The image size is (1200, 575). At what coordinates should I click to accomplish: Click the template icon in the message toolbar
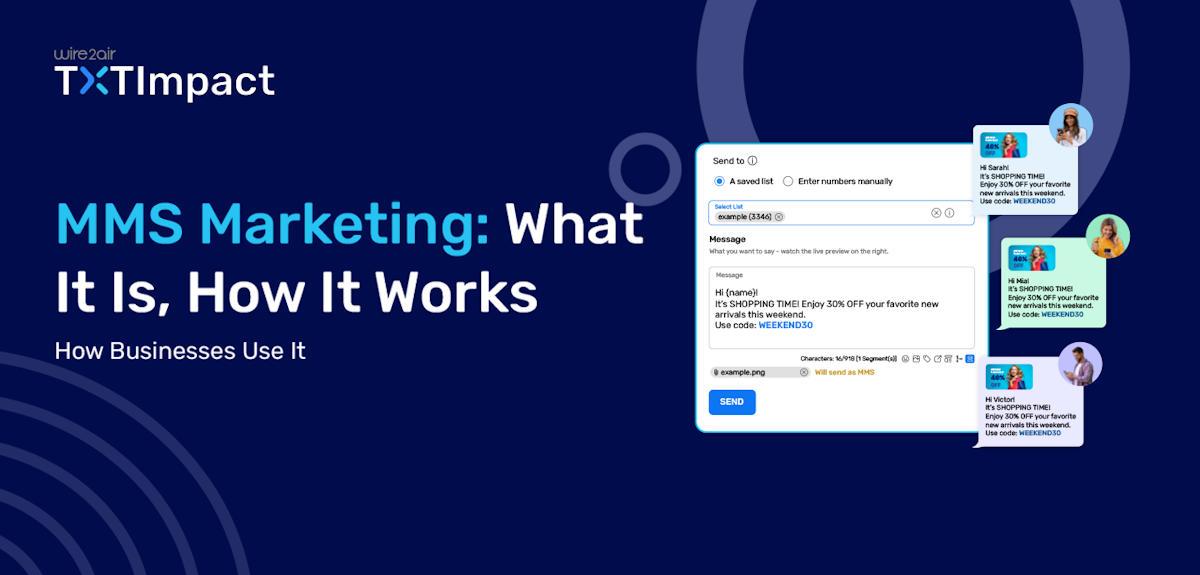(x=948, y=358)
